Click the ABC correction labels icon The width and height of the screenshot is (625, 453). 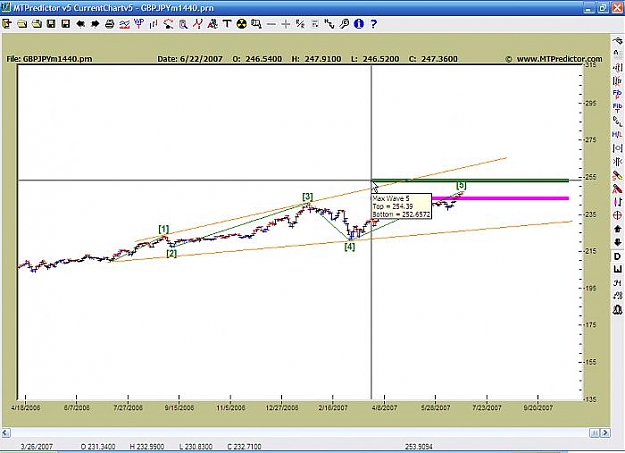click(x=212, y=24)
